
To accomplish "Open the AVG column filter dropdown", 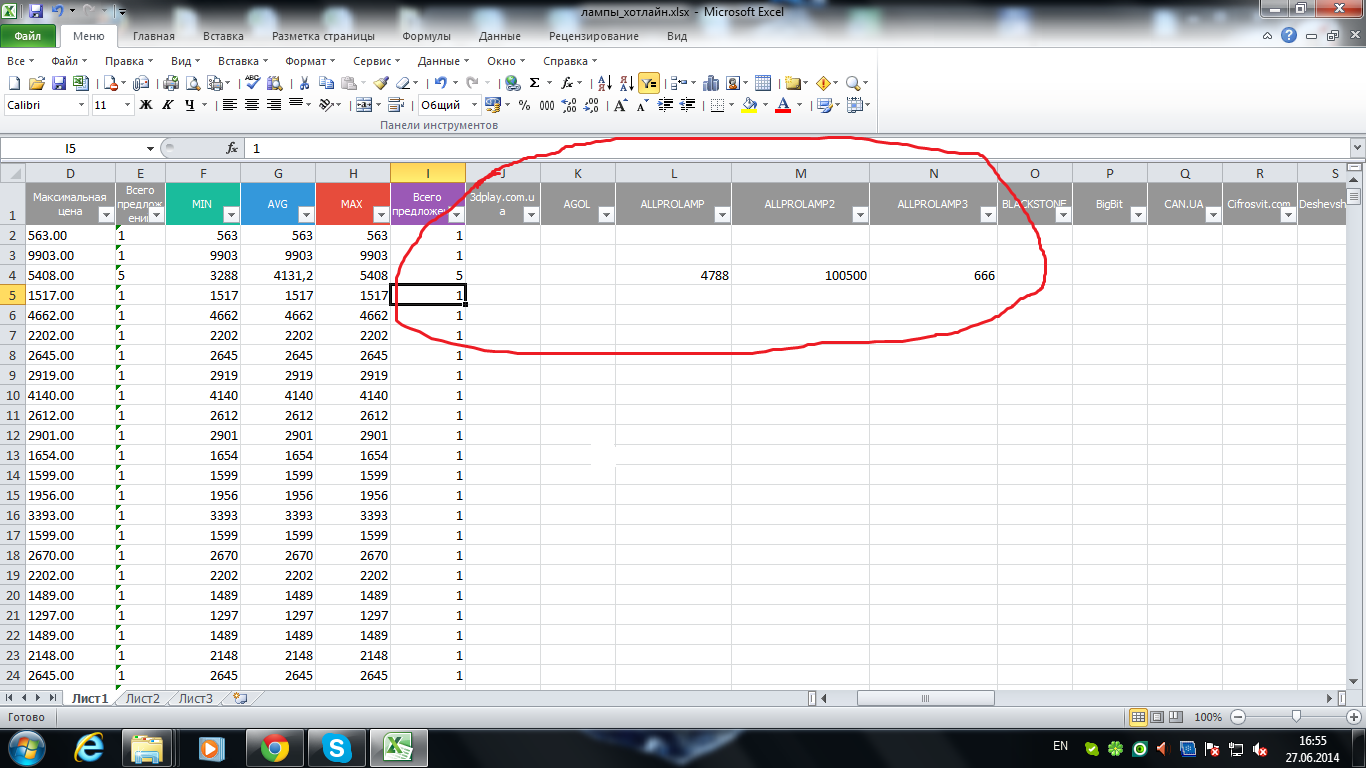I will (306, 215).
